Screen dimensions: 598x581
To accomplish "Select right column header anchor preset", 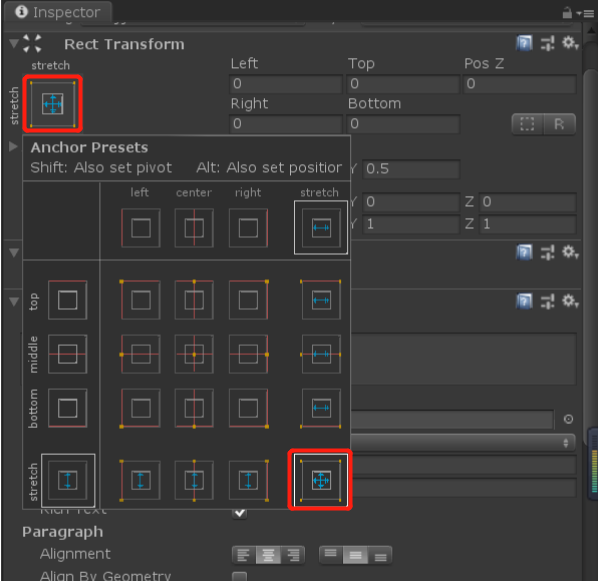I will tap(248, 228).
